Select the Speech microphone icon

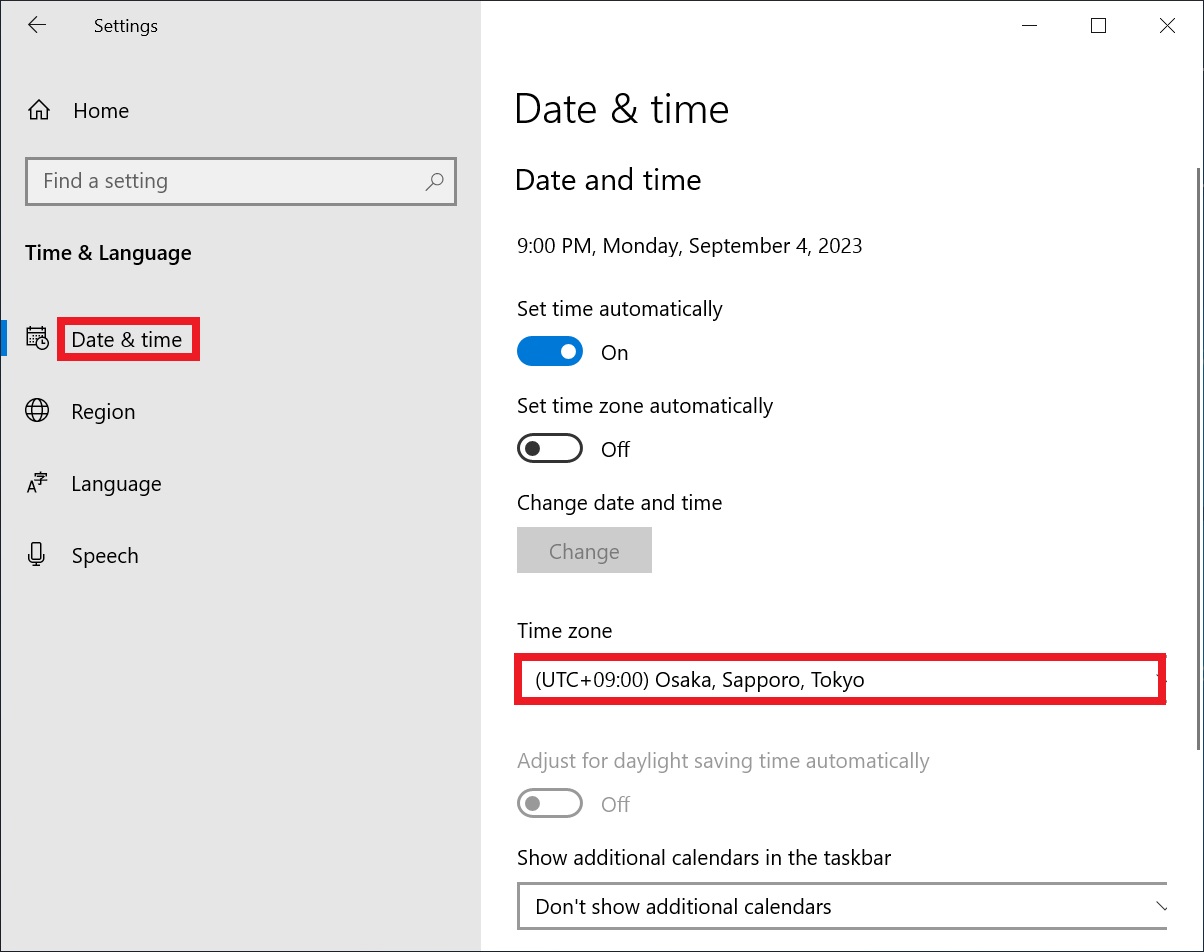coord(37,555)
